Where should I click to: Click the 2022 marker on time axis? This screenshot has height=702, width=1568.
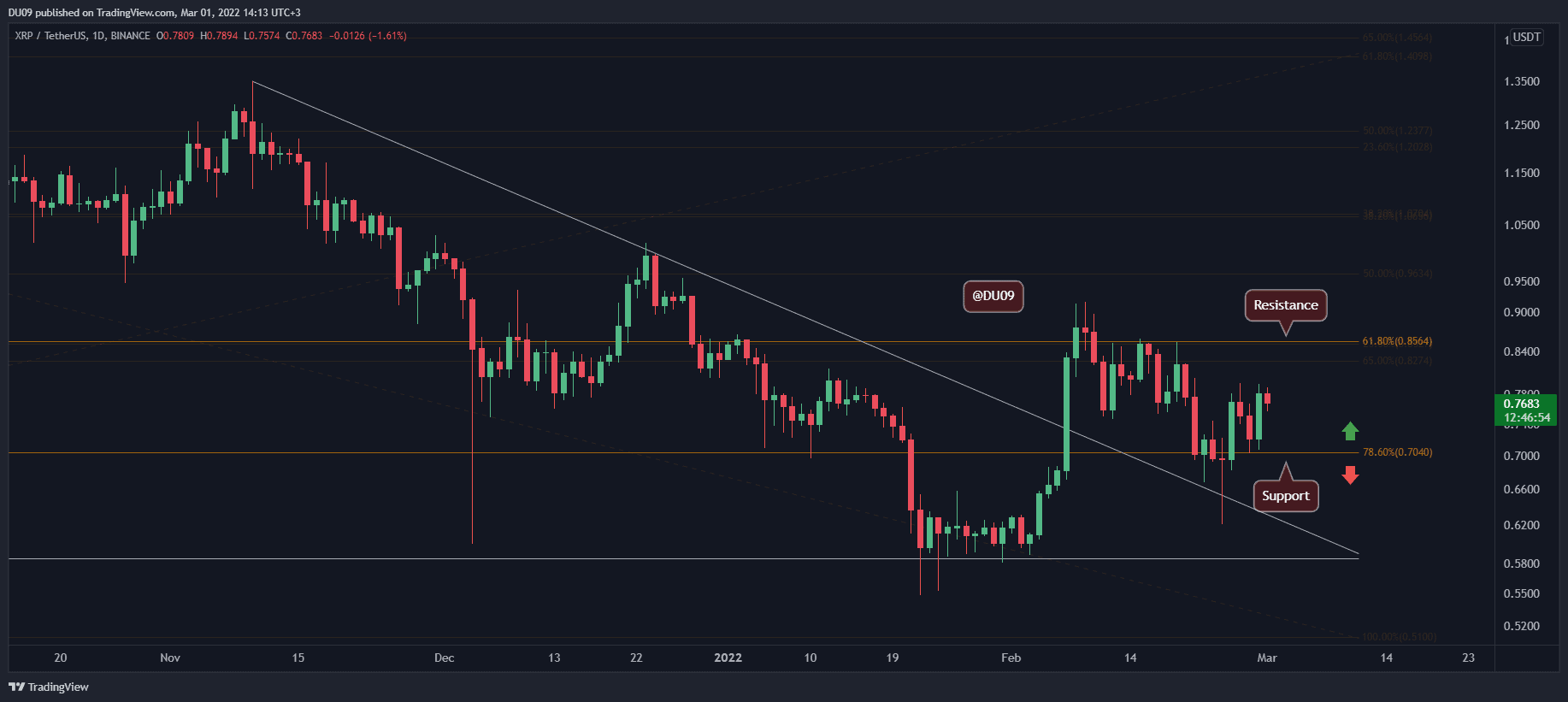(728, 658)
